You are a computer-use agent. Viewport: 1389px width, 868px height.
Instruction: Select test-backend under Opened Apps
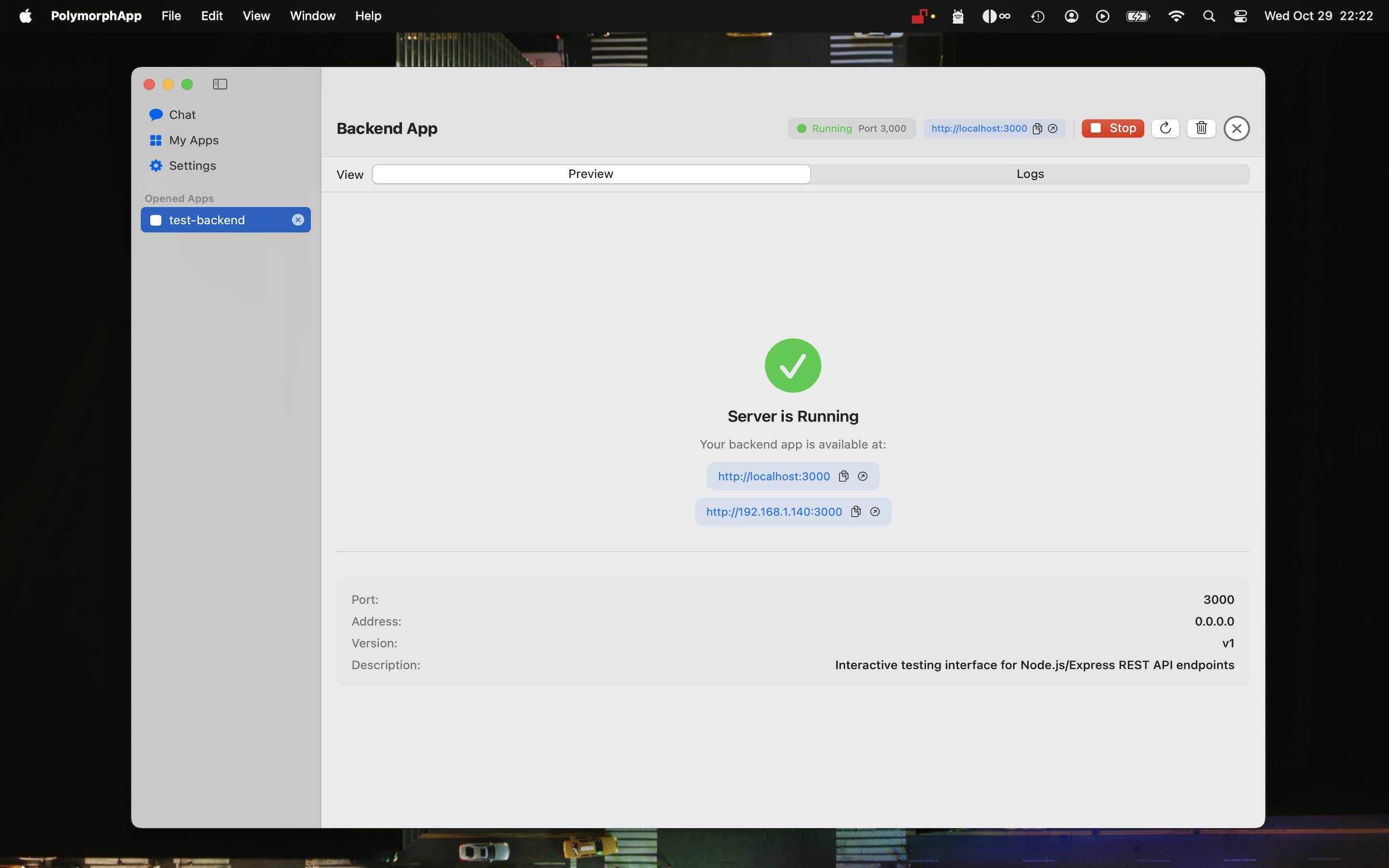coord(206,219)
